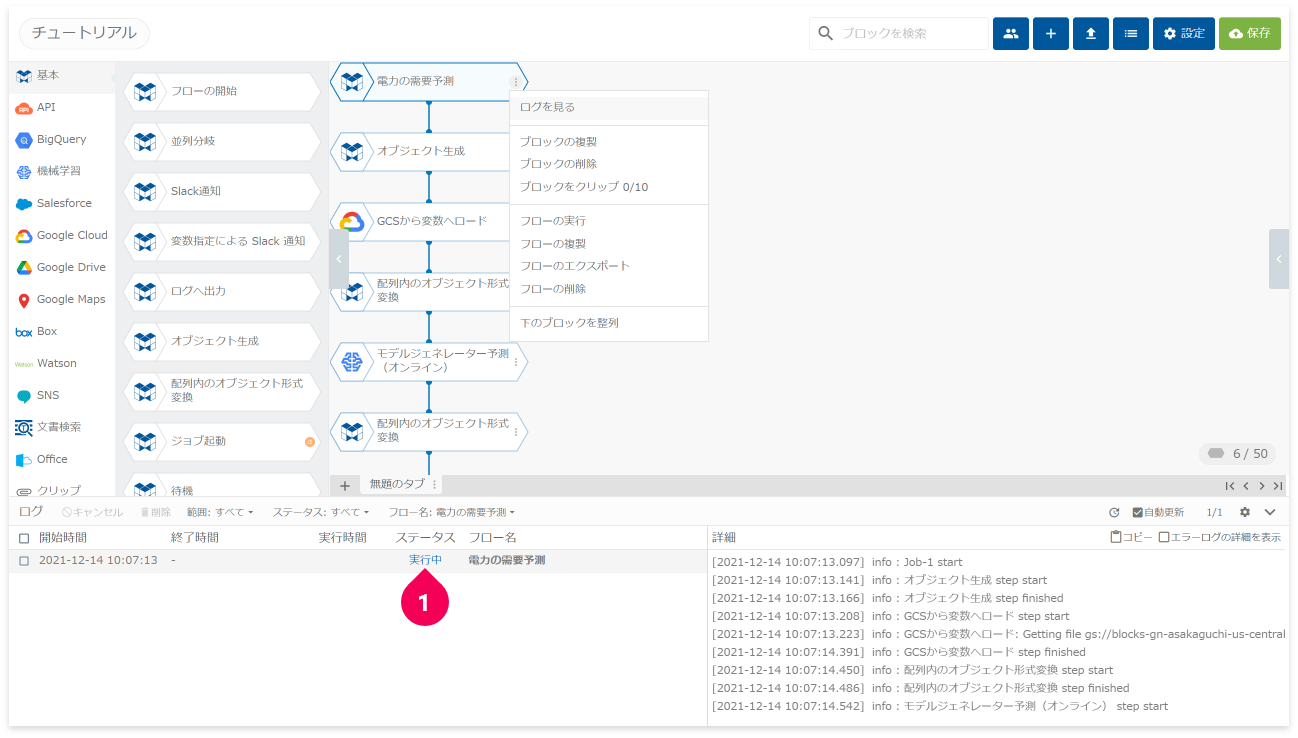Click the three-dot menu on 電力の需要予測 block
Screen dimensions: 1298x738
[516, 82]
